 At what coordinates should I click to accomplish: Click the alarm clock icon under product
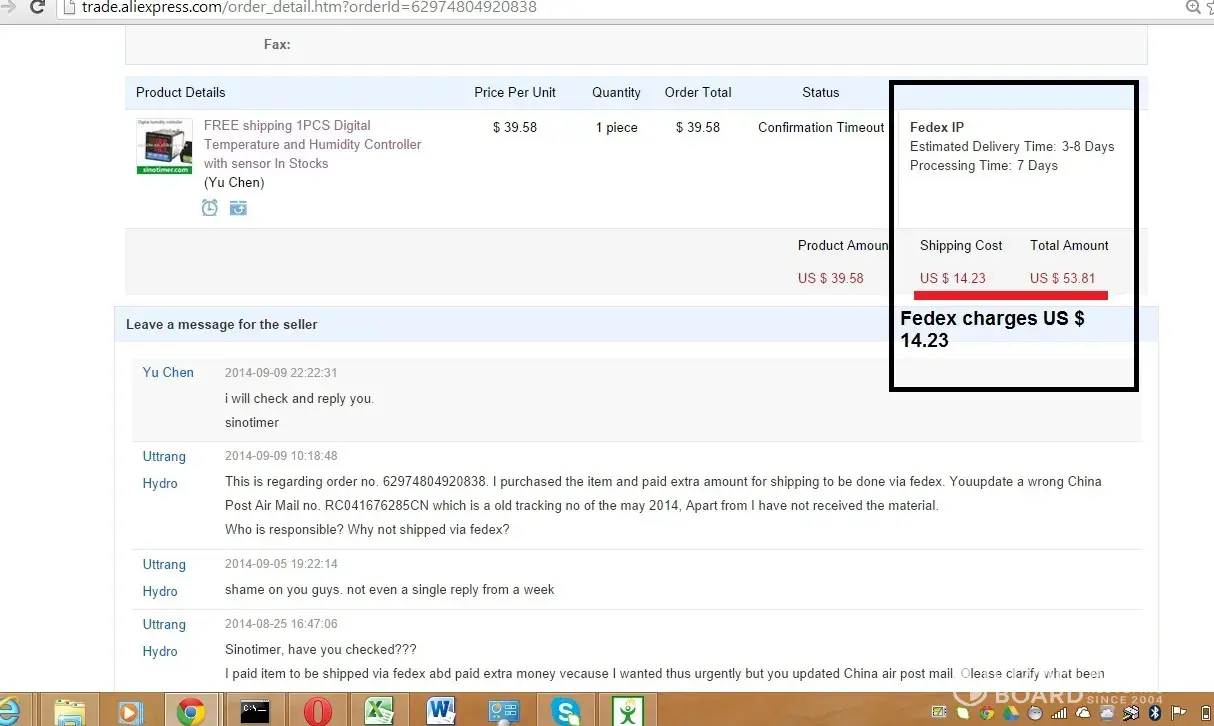210,208
